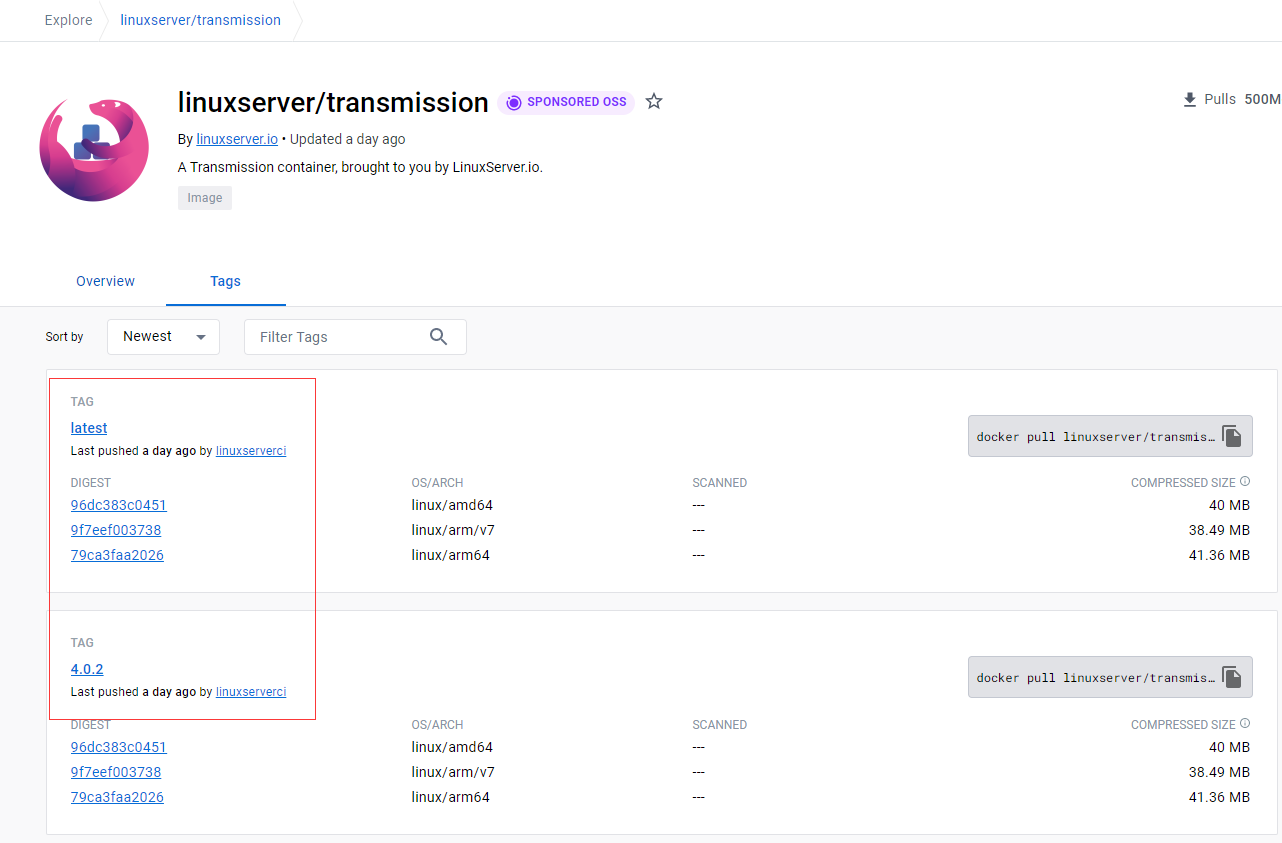
Task: Open the latest tag link
Action: 89,428
